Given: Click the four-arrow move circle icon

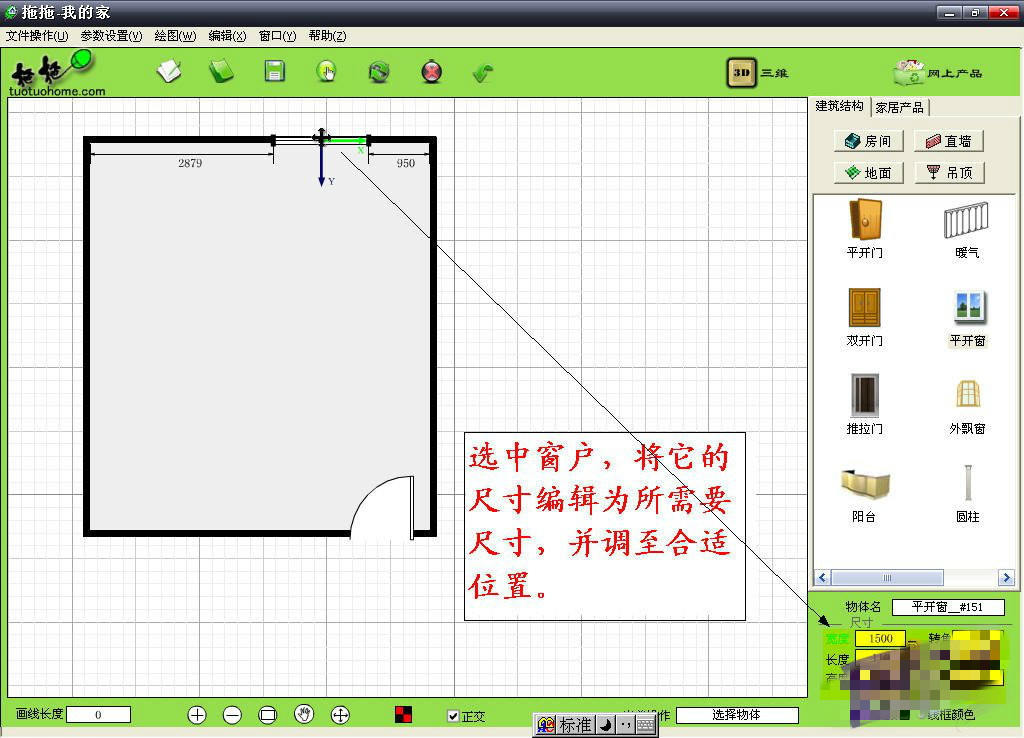Looking at the screenshot, I should pyautogui.click(x=340, y=715).
